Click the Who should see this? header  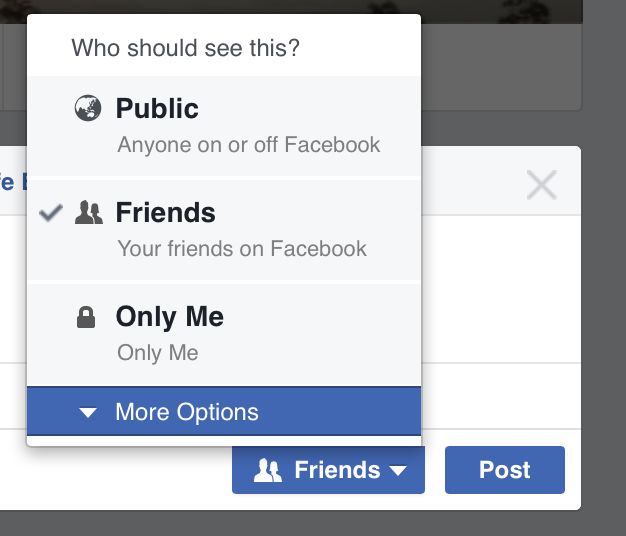click(185, 48)
